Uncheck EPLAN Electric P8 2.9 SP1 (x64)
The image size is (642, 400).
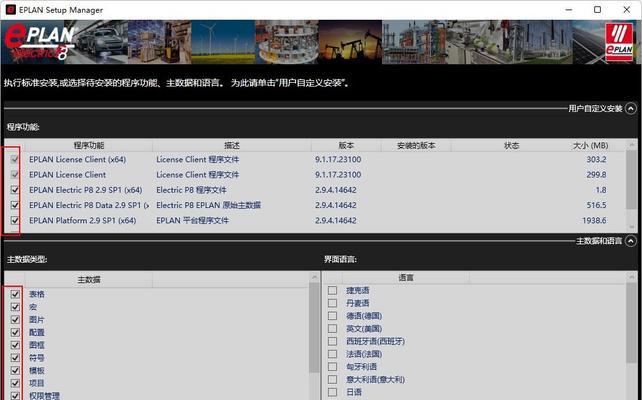click(15, 190)
